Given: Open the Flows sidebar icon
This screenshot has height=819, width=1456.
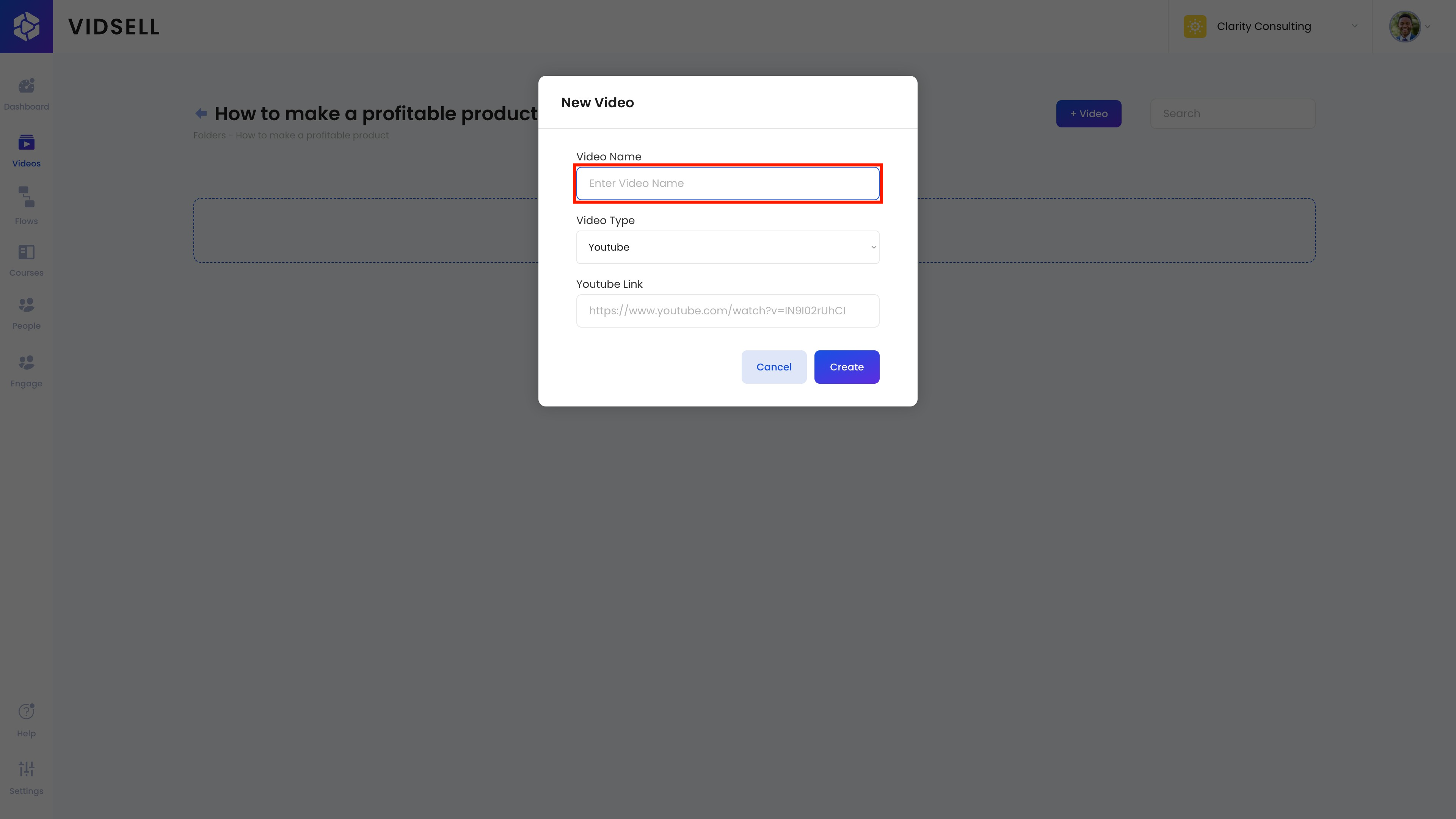Looking at the screenshot, I should tap(27, 197).
